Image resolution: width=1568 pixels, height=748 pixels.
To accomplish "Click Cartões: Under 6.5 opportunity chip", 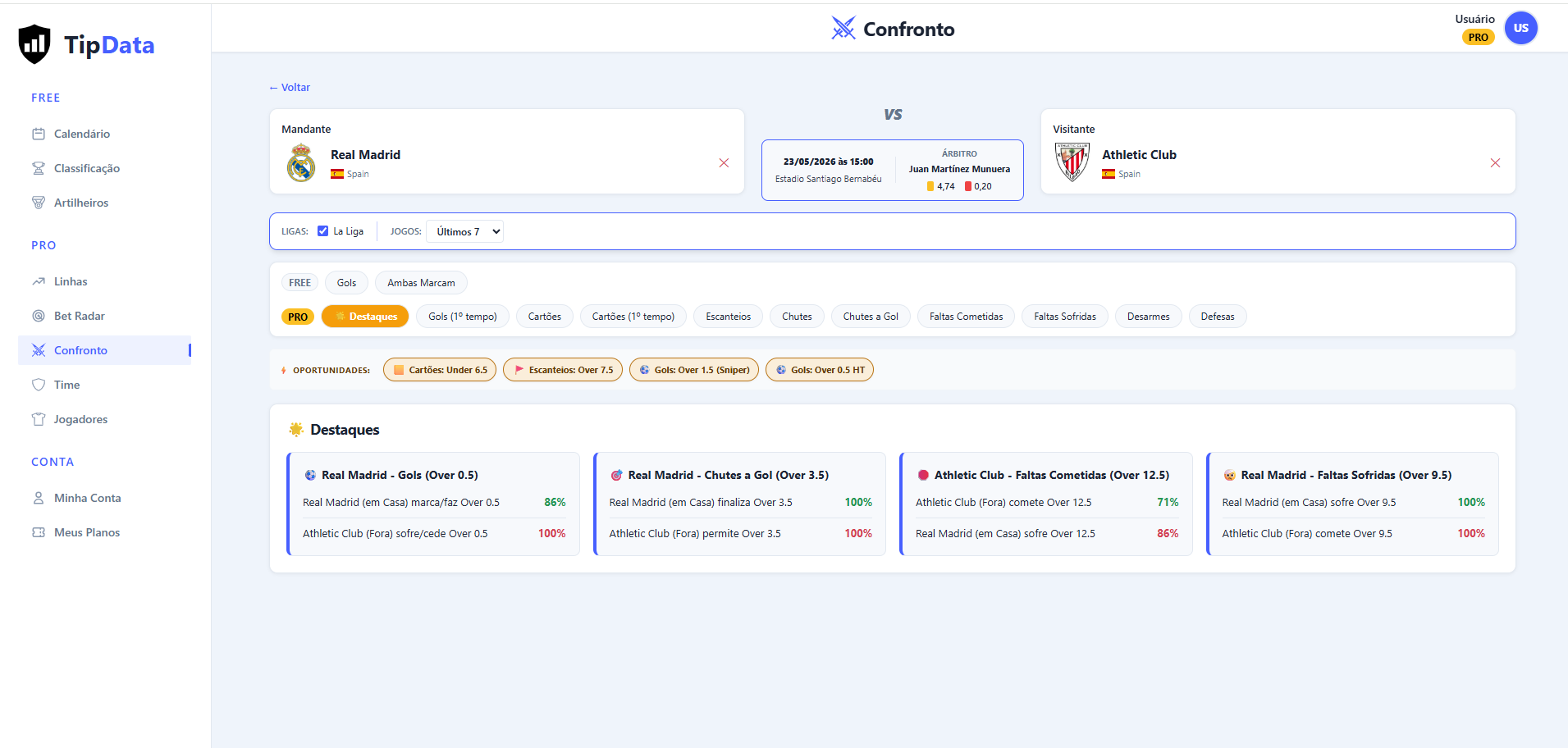I will tap(440, 370).
